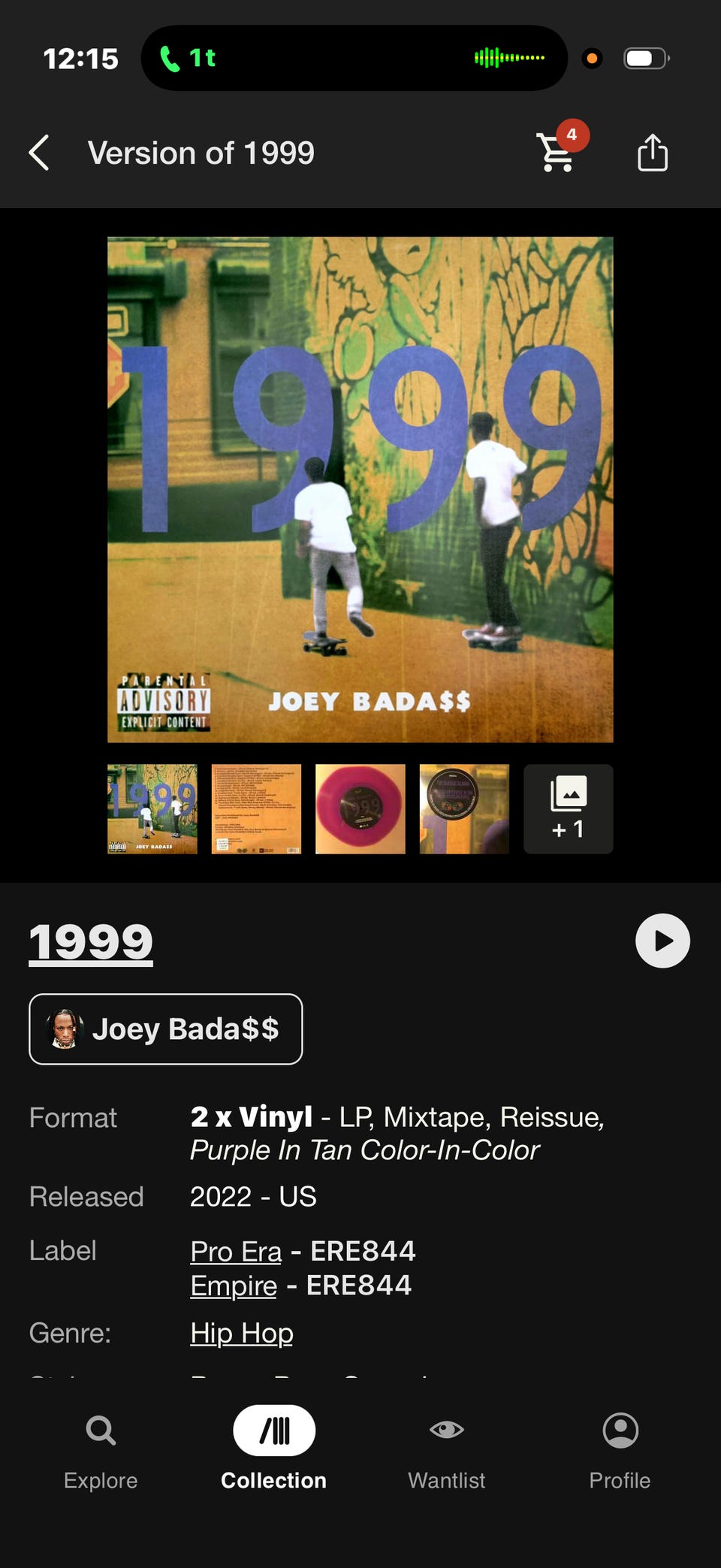Image resolution: width=721 pixels, height=1568 pixels.
Task: Select the front cover thumbnail
Action: coord(152,809)
